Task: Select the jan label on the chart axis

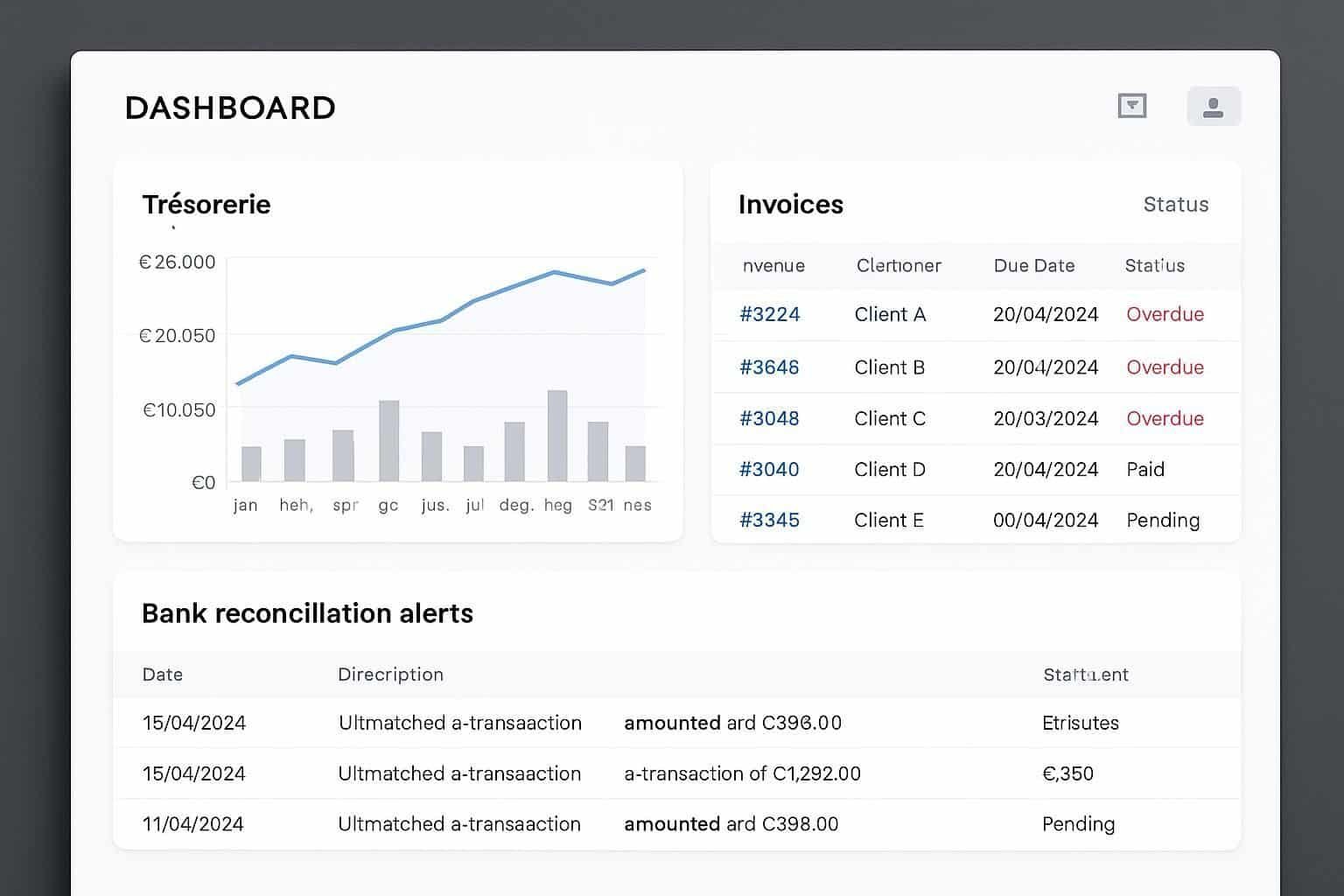Action: (245, 504)
